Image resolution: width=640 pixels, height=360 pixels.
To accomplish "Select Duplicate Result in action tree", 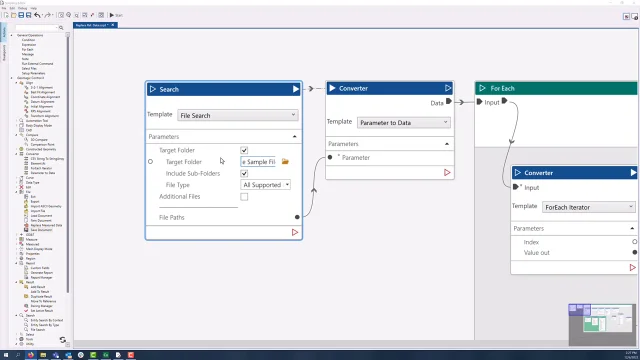I will pyautogui.click(x=41, y=296).
